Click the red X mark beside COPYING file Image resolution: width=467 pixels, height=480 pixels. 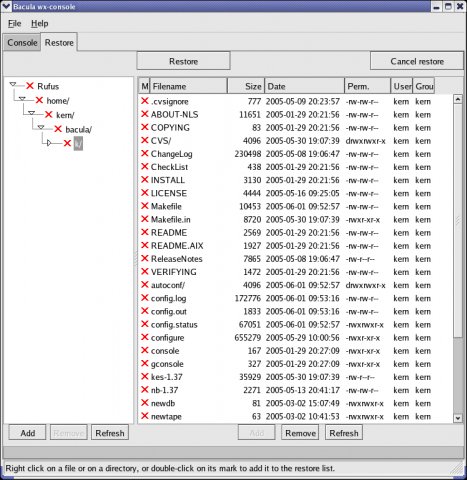pyautogui.click(x=145, y=127)
